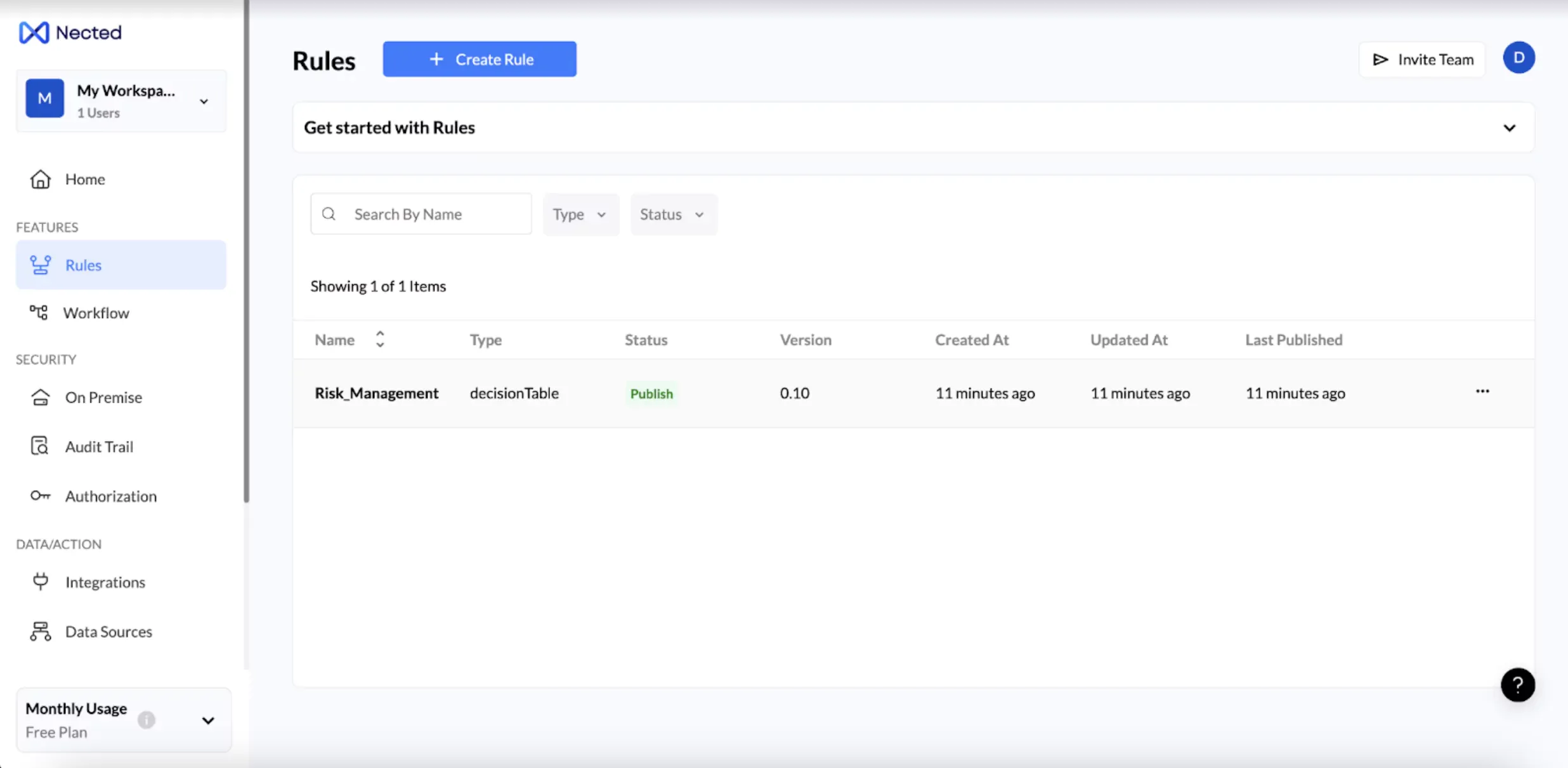
Task: Open the Status filter dropdown
Action: (673, 215)
